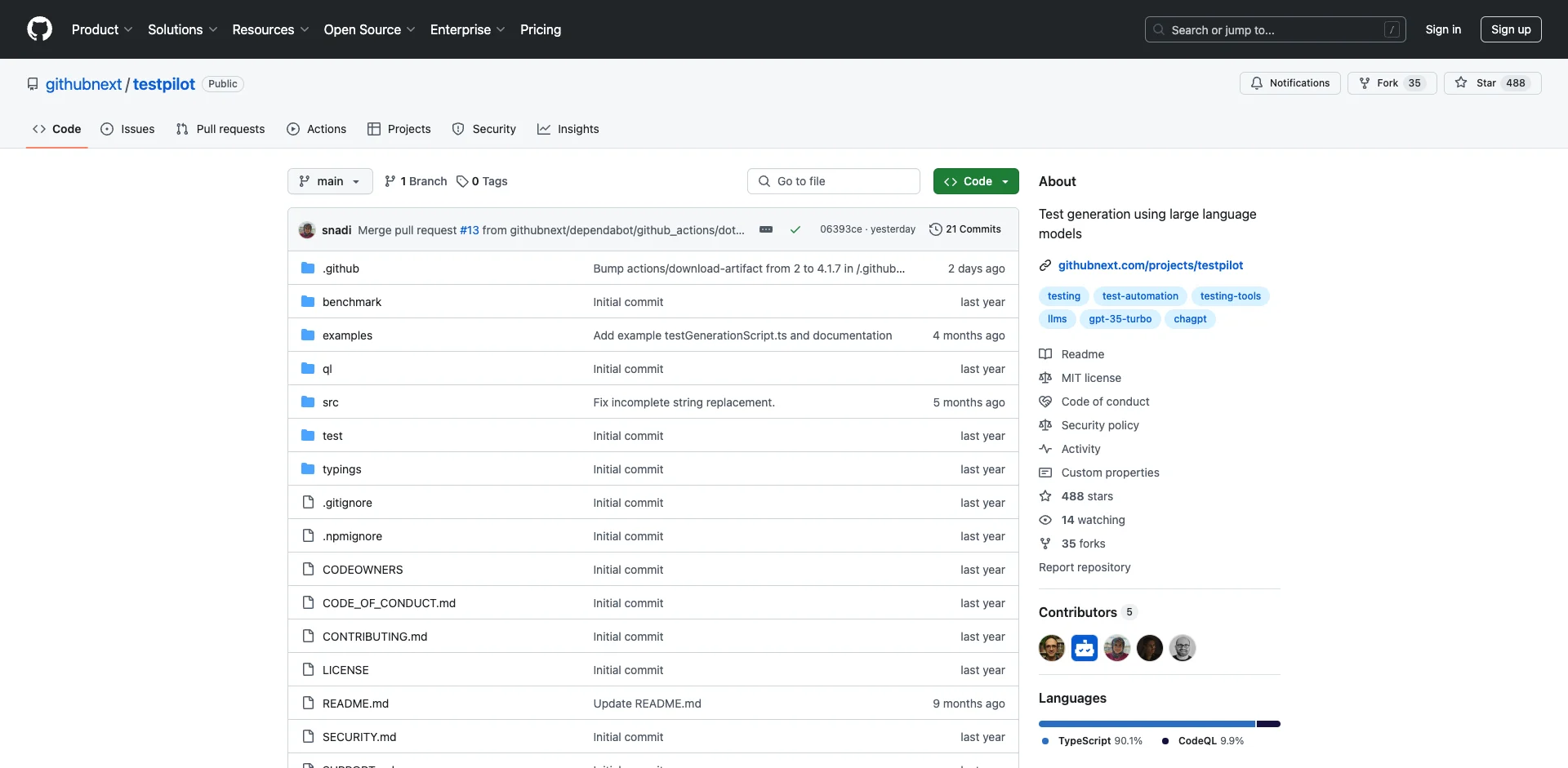Focus the Go to file input
The image size is (1568, 768).
point(834,181)
